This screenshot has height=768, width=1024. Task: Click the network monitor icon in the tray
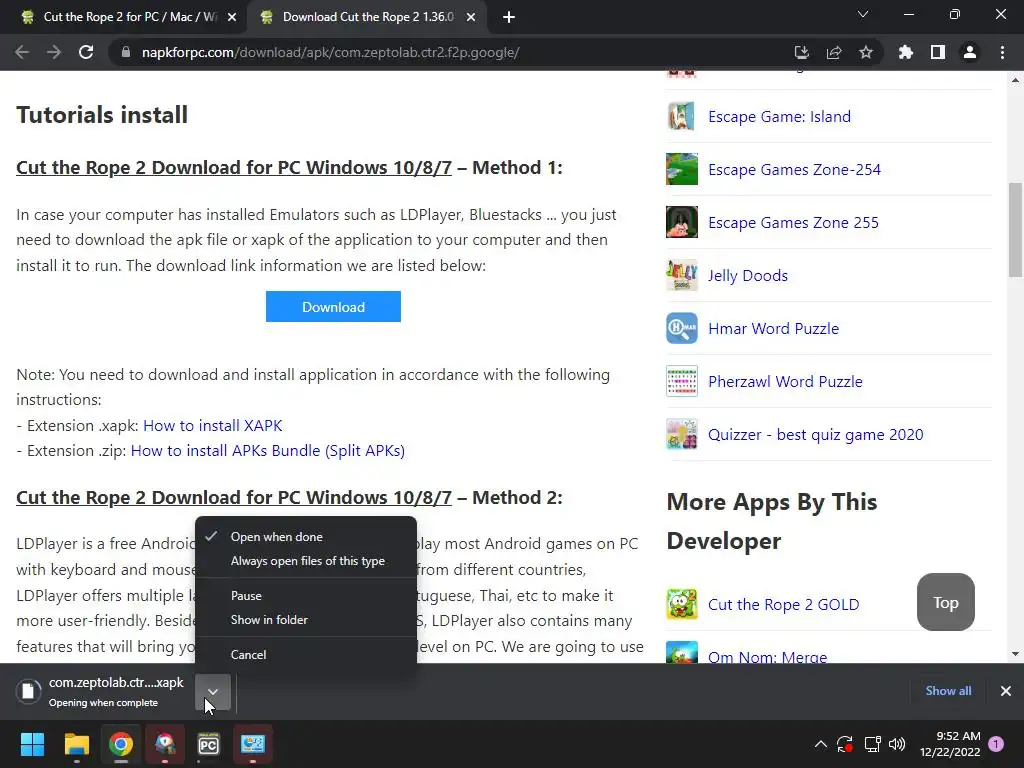(x=872, y=744)
